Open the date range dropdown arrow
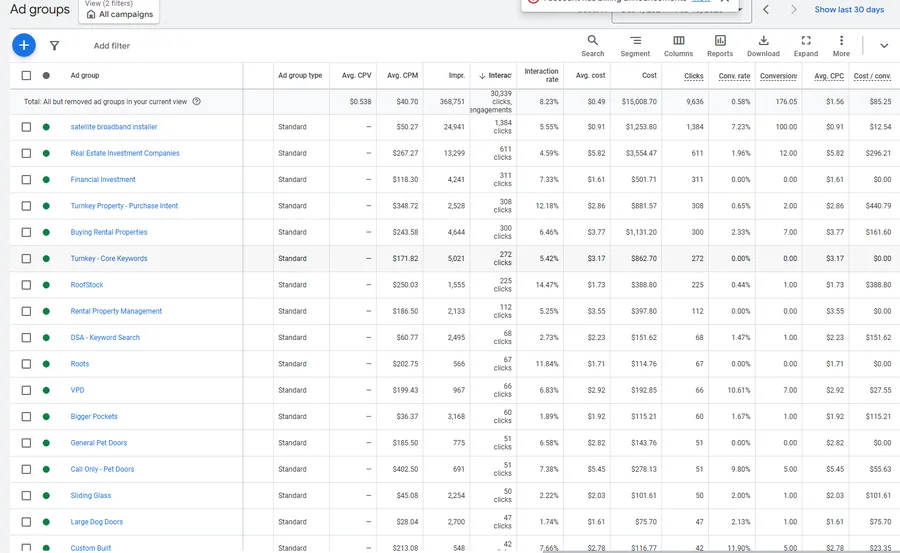 [x=740, y=10]
